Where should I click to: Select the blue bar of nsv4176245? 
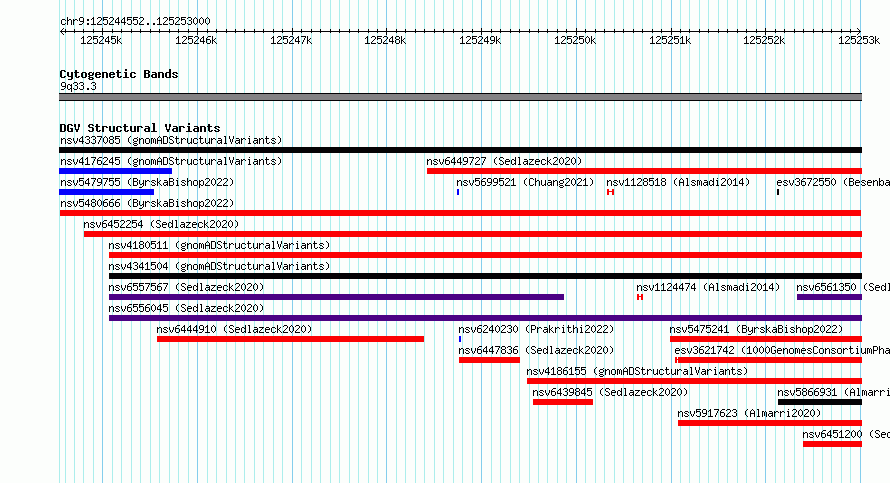[115, 171]
